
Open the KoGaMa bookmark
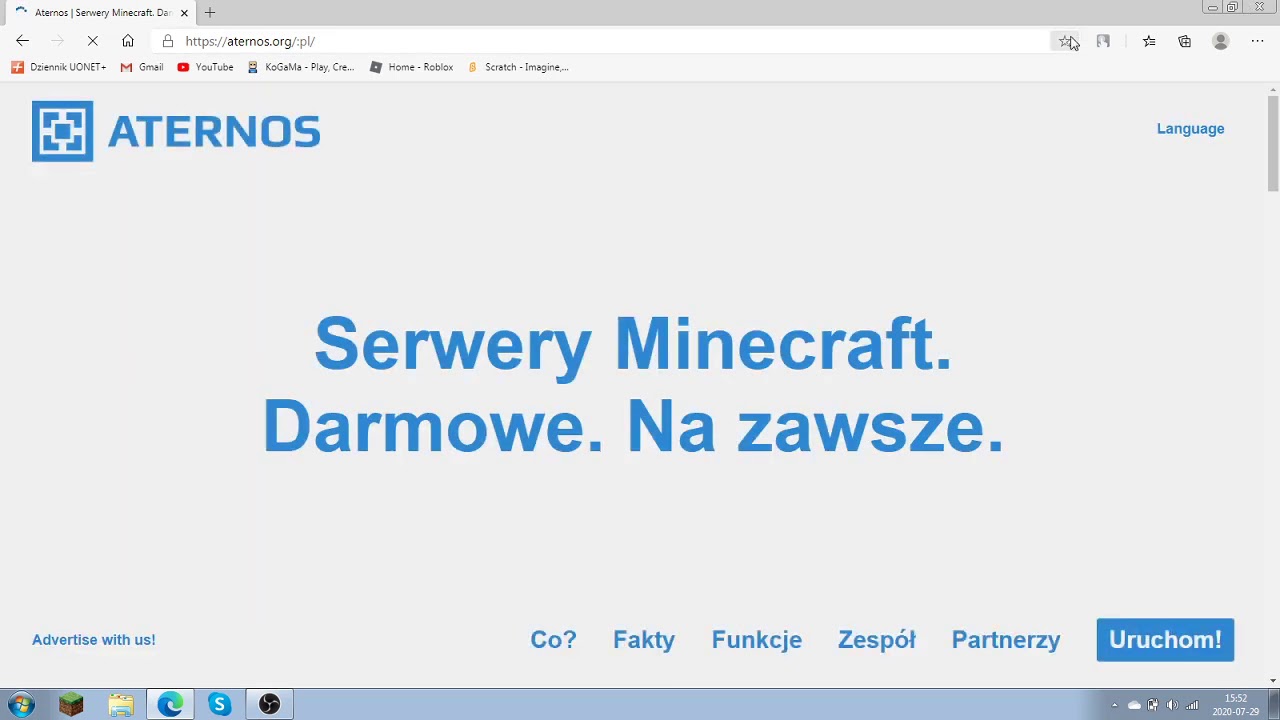pyautogui.click(x=301, y=67)
